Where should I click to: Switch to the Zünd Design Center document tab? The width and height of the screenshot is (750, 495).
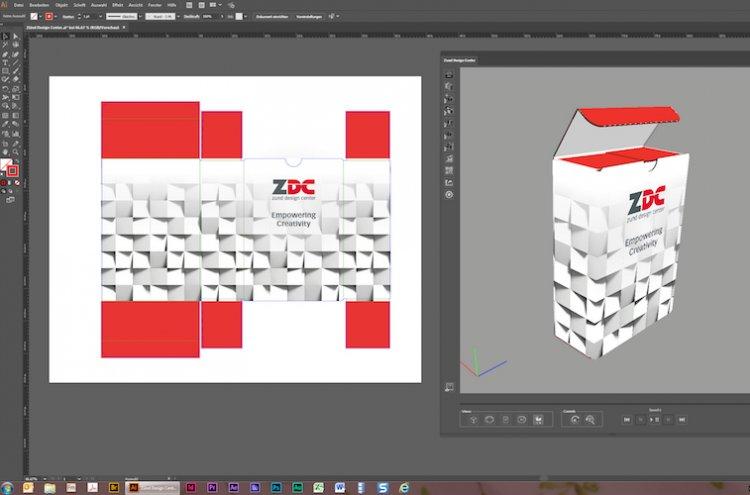(73, 27)
